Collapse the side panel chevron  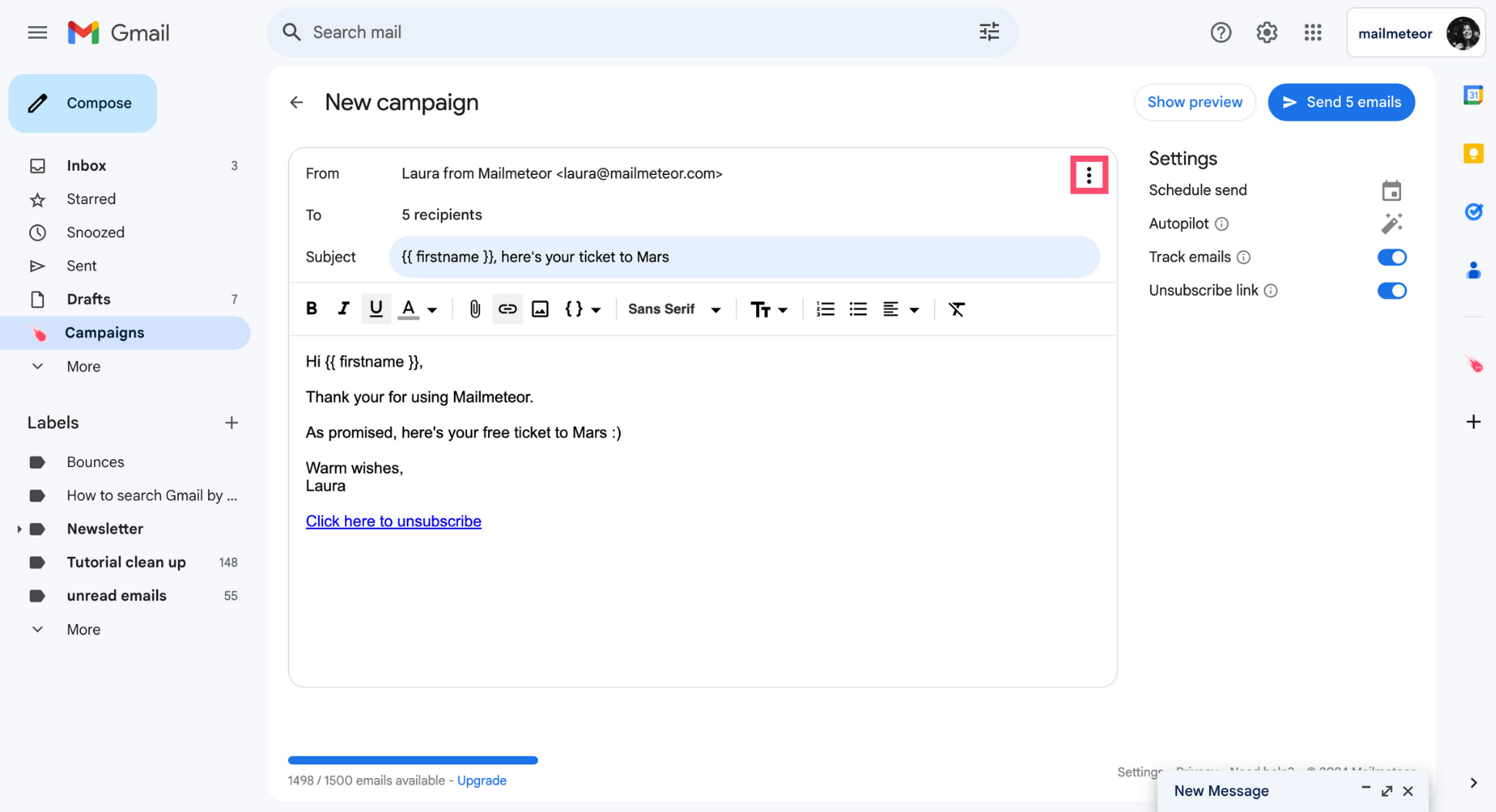1473,783
